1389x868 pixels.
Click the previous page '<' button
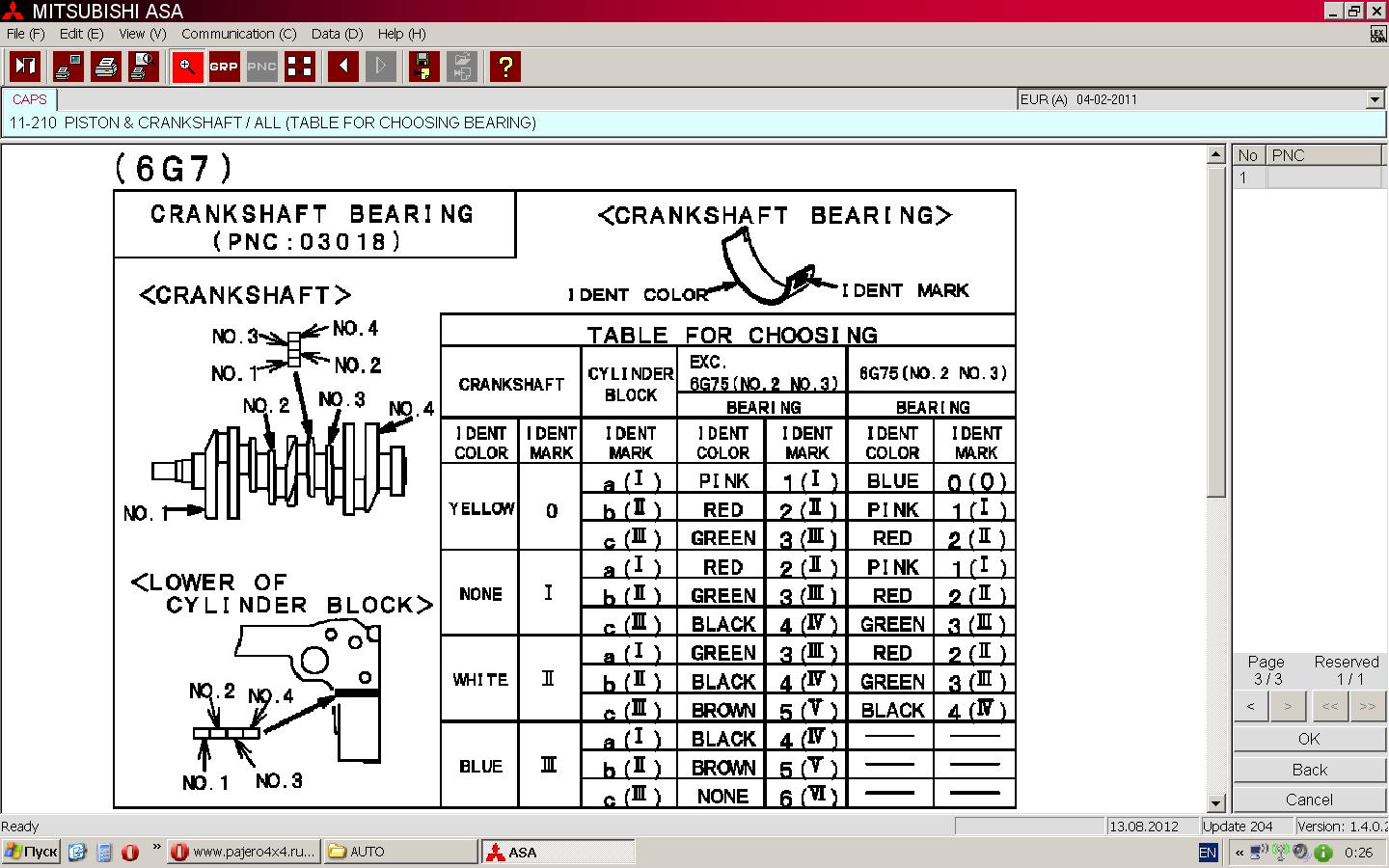(1251, 706)
